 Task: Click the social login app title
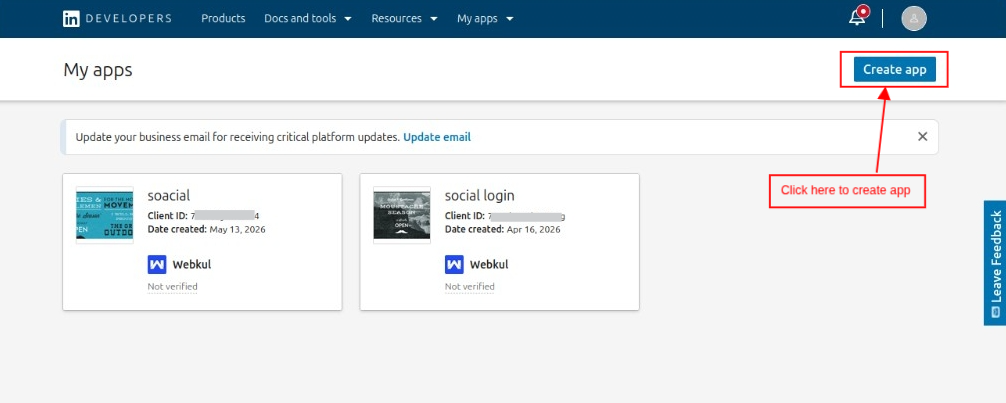click(x=480, y=195)
